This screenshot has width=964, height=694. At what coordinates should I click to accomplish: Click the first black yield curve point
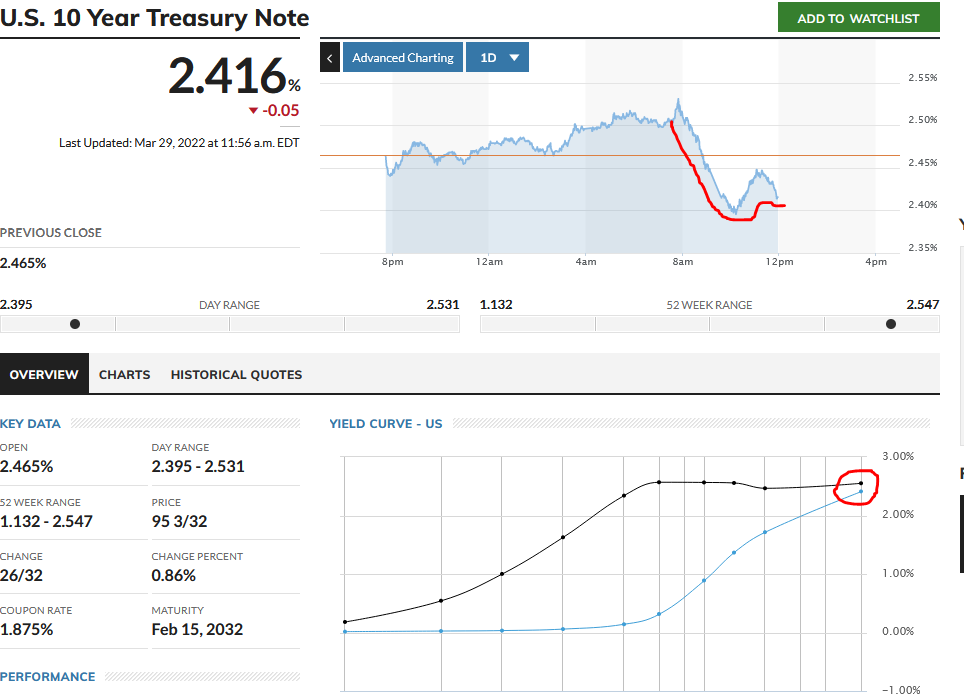point(345,622)
